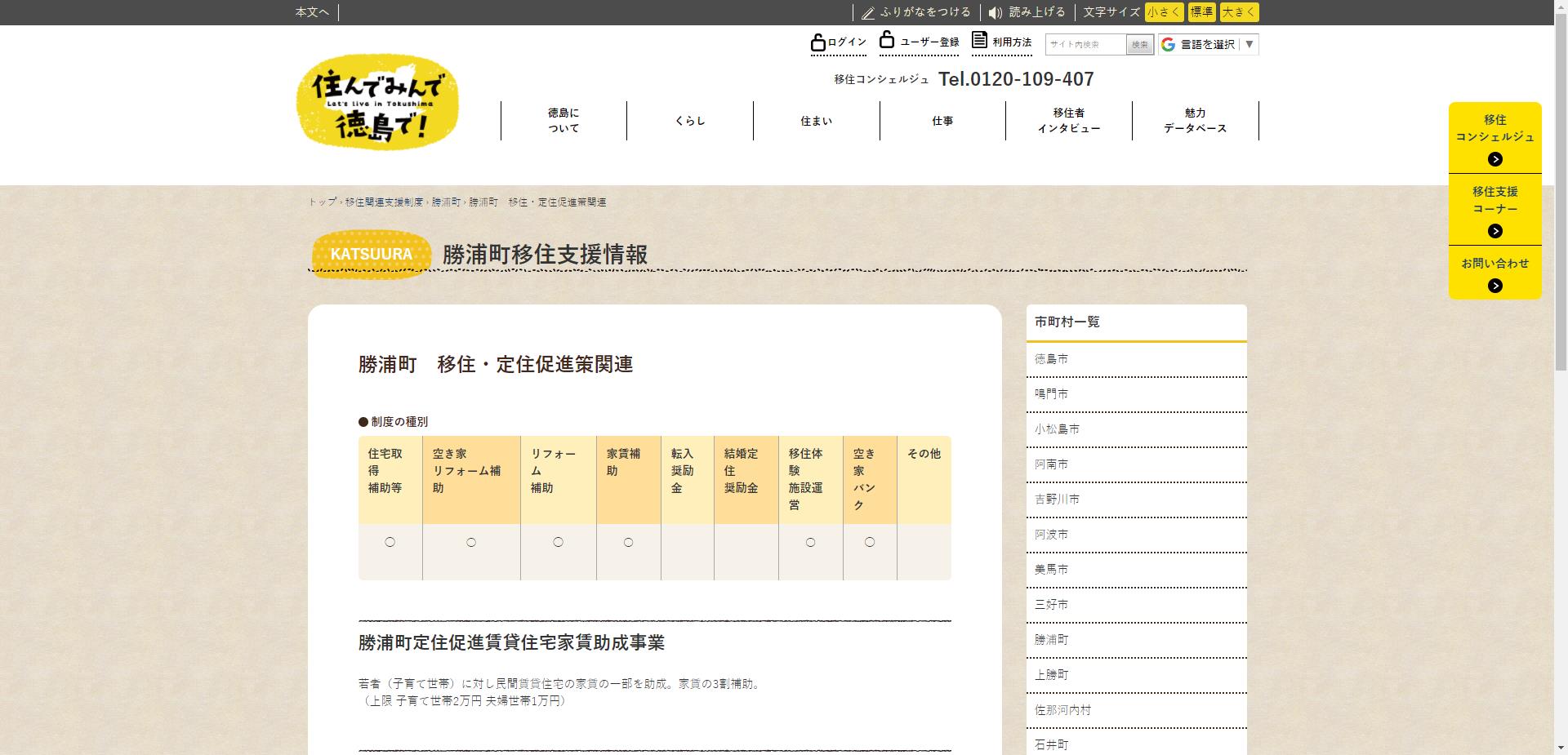
Task: Click the arrow icon under お問い合わせ
Action: [1494, 286]
